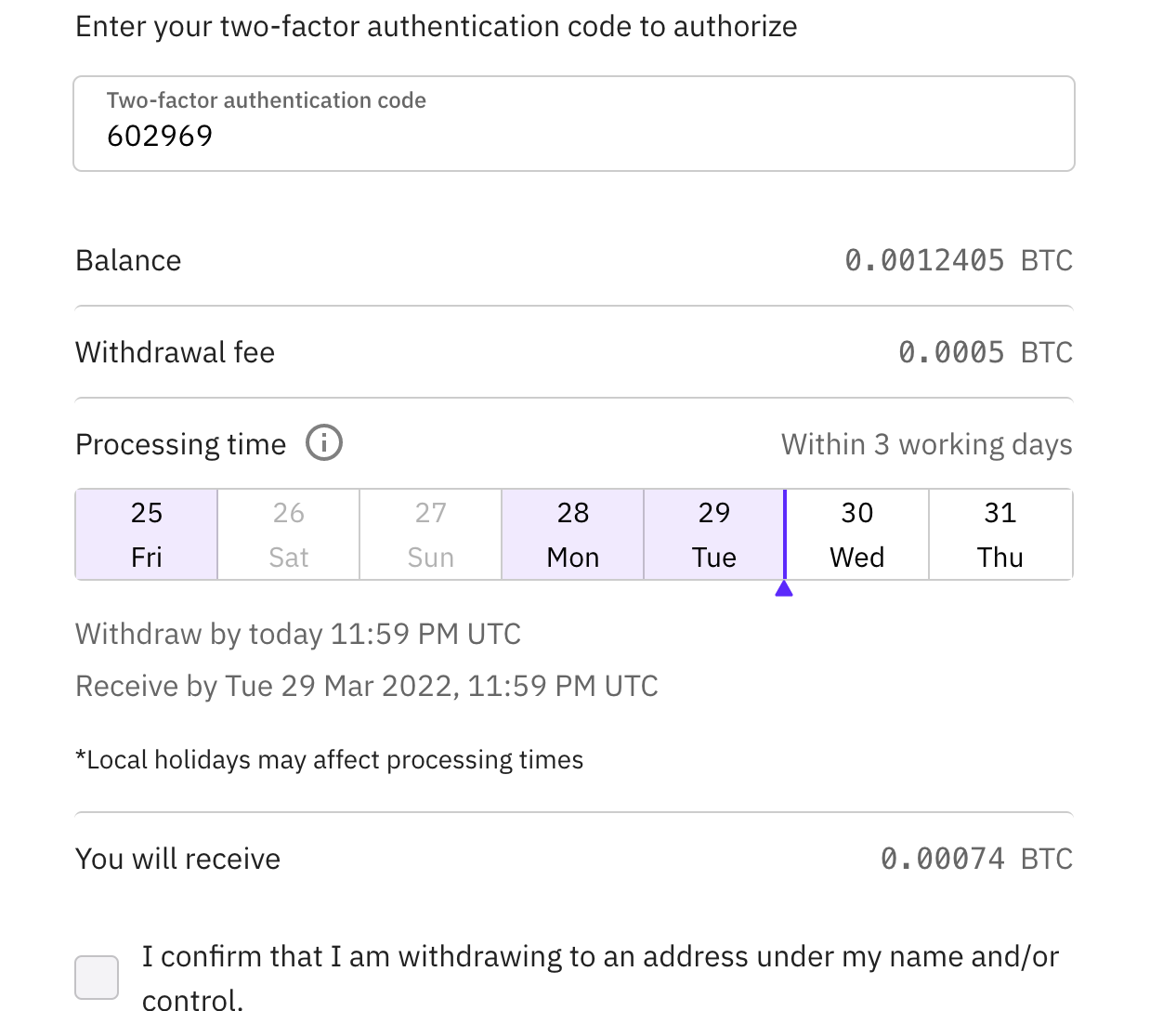Viewport: 1176px width, 1011px height.
Task: Select the 31 Thu calendar cell
Action: pos(1000,534)
